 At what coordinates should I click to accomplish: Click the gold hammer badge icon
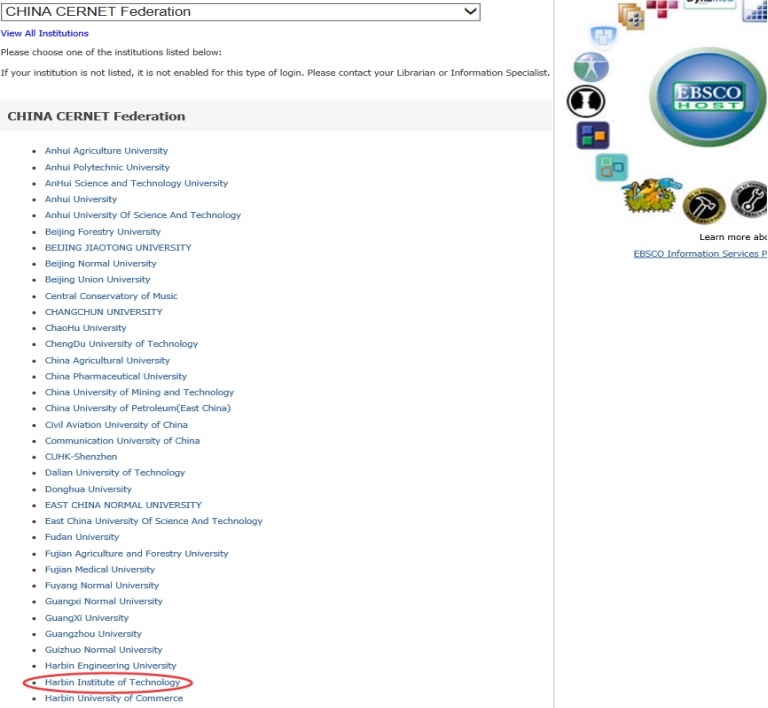click(x=703, y=205)
